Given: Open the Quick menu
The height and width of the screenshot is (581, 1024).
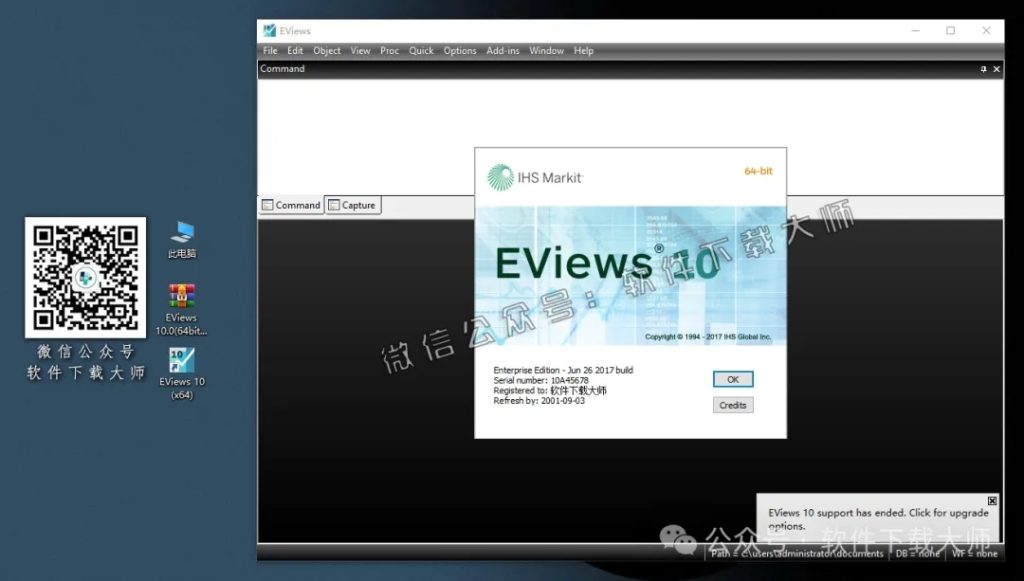Looking at the screenshot, I should tap(421, 50).
